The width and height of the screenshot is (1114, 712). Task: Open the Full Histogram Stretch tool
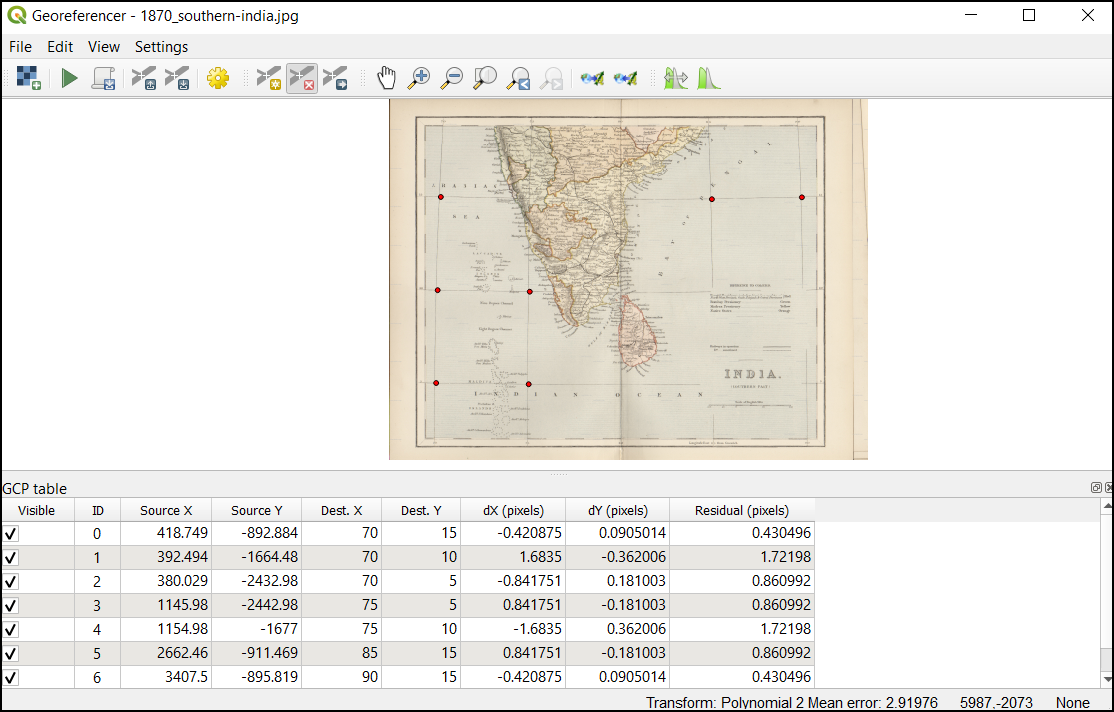[709, 78]
